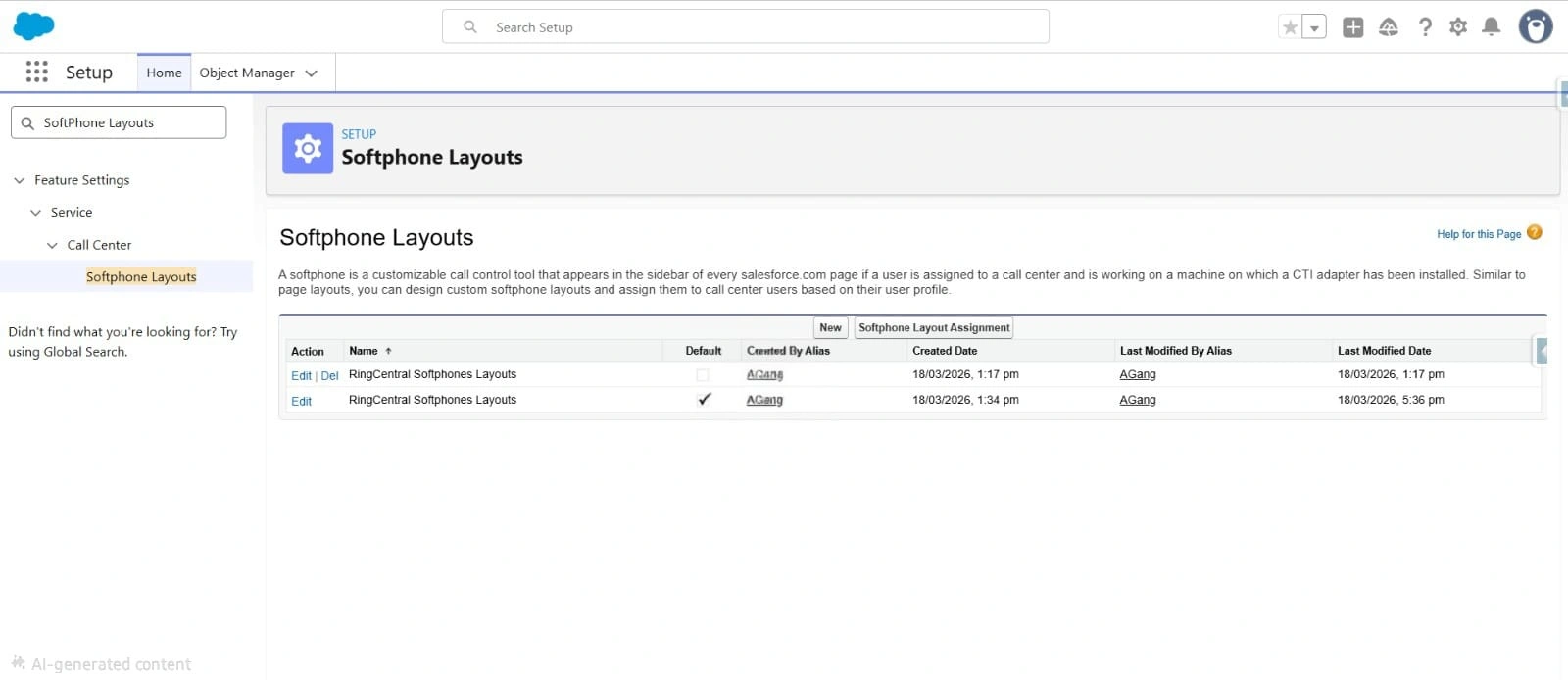The image size is (1568, 680).
Task: Click the Search Setup field
Action: 745,27
